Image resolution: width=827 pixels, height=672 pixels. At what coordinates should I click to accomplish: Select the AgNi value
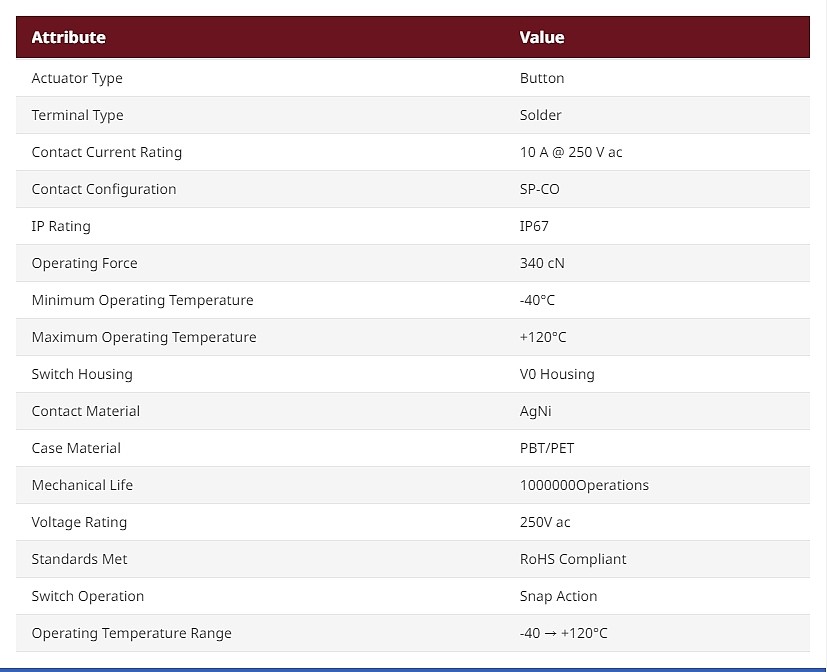[x=535, y=411]
